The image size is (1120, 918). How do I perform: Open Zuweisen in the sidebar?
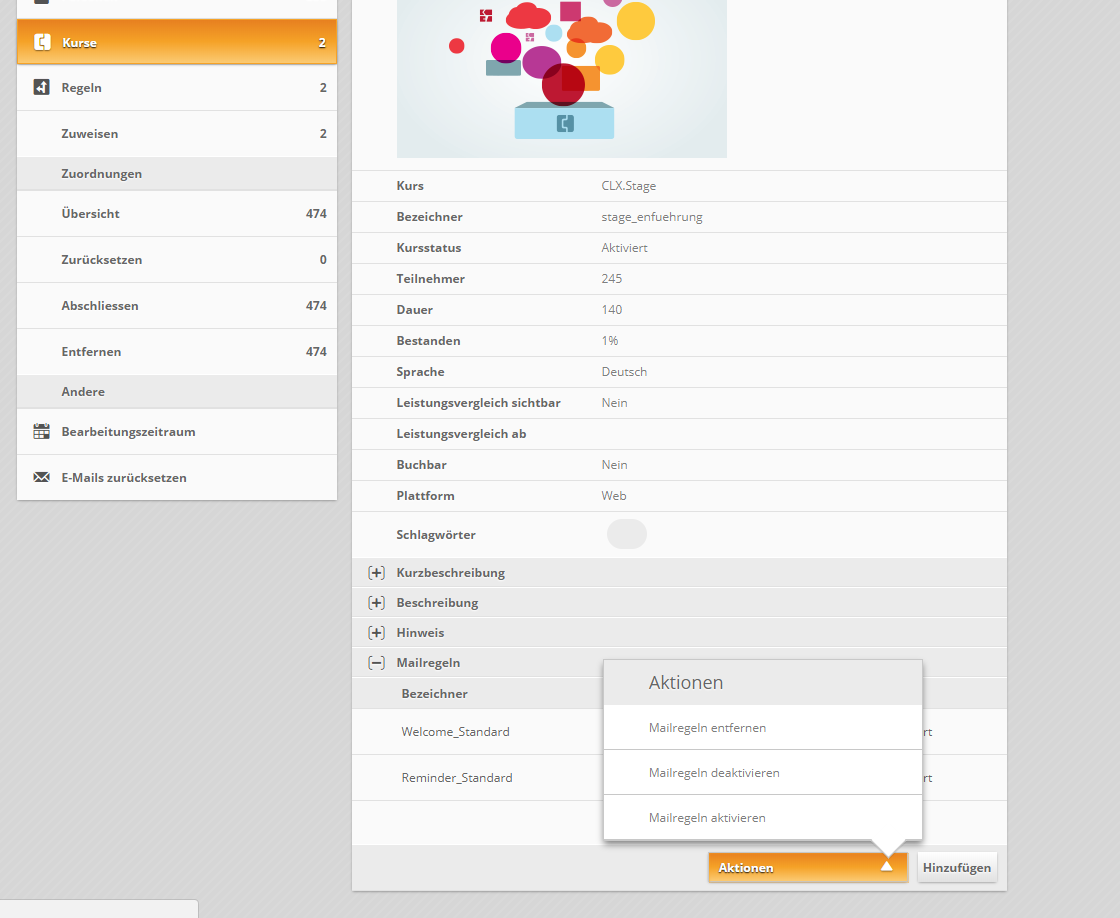[89, 134]
